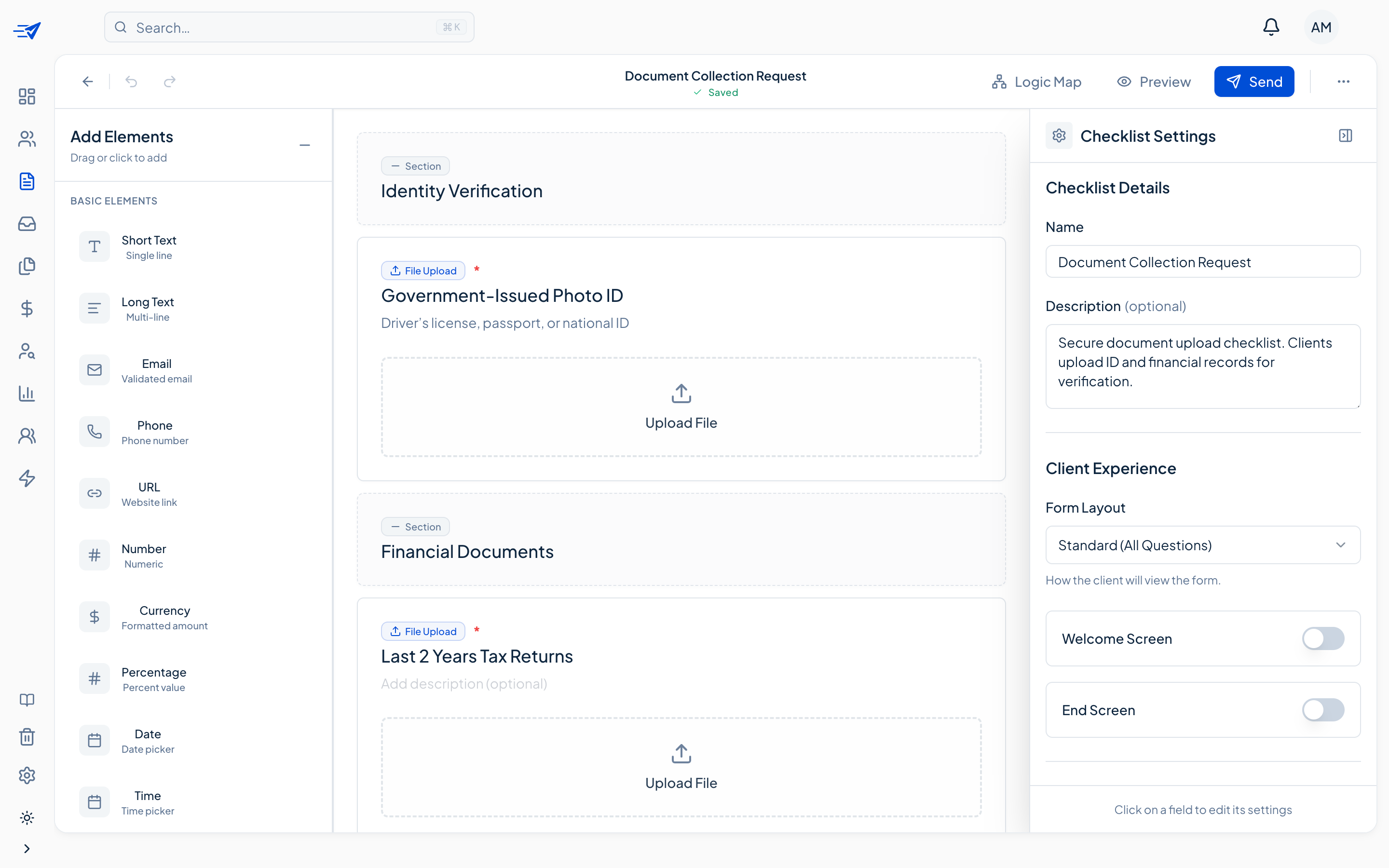
Task: Click the checklist Name input field
Action: point(1202,262)
